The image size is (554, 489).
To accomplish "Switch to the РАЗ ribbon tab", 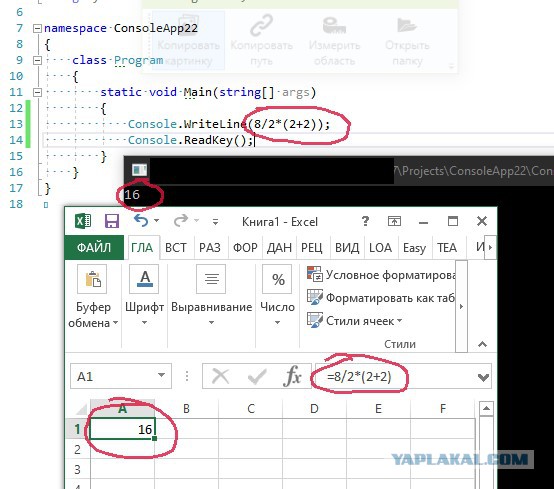I will coord(210,248).
